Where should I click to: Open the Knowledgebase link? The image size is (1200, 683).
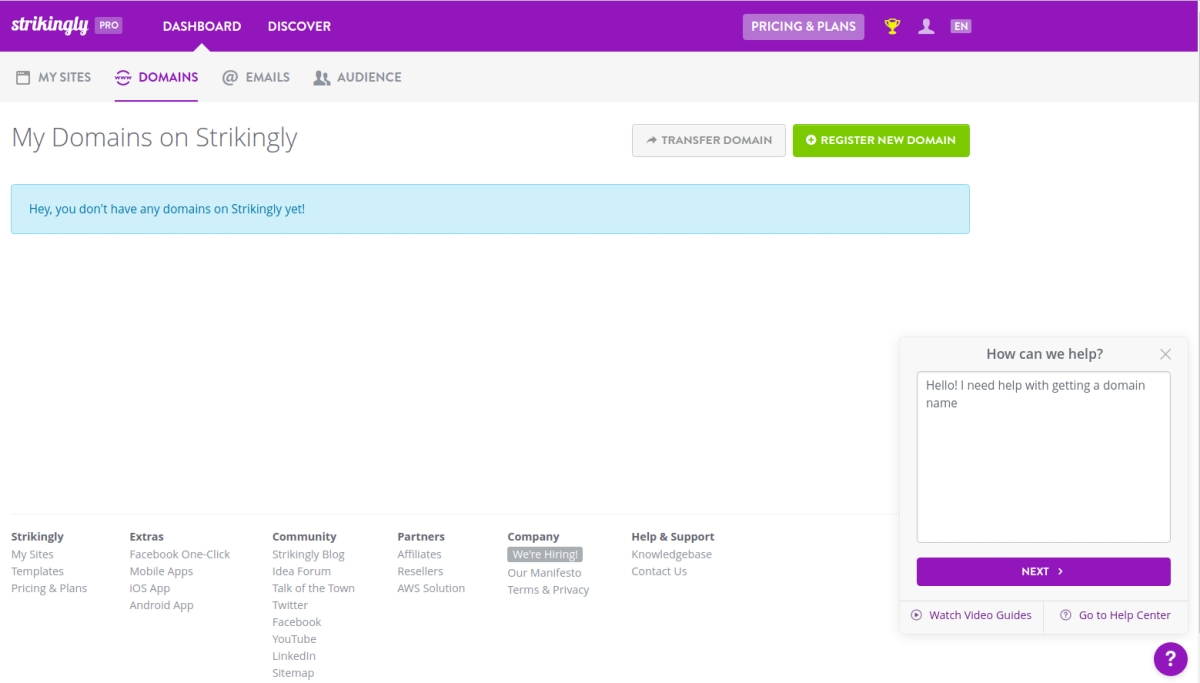(671, 554)
